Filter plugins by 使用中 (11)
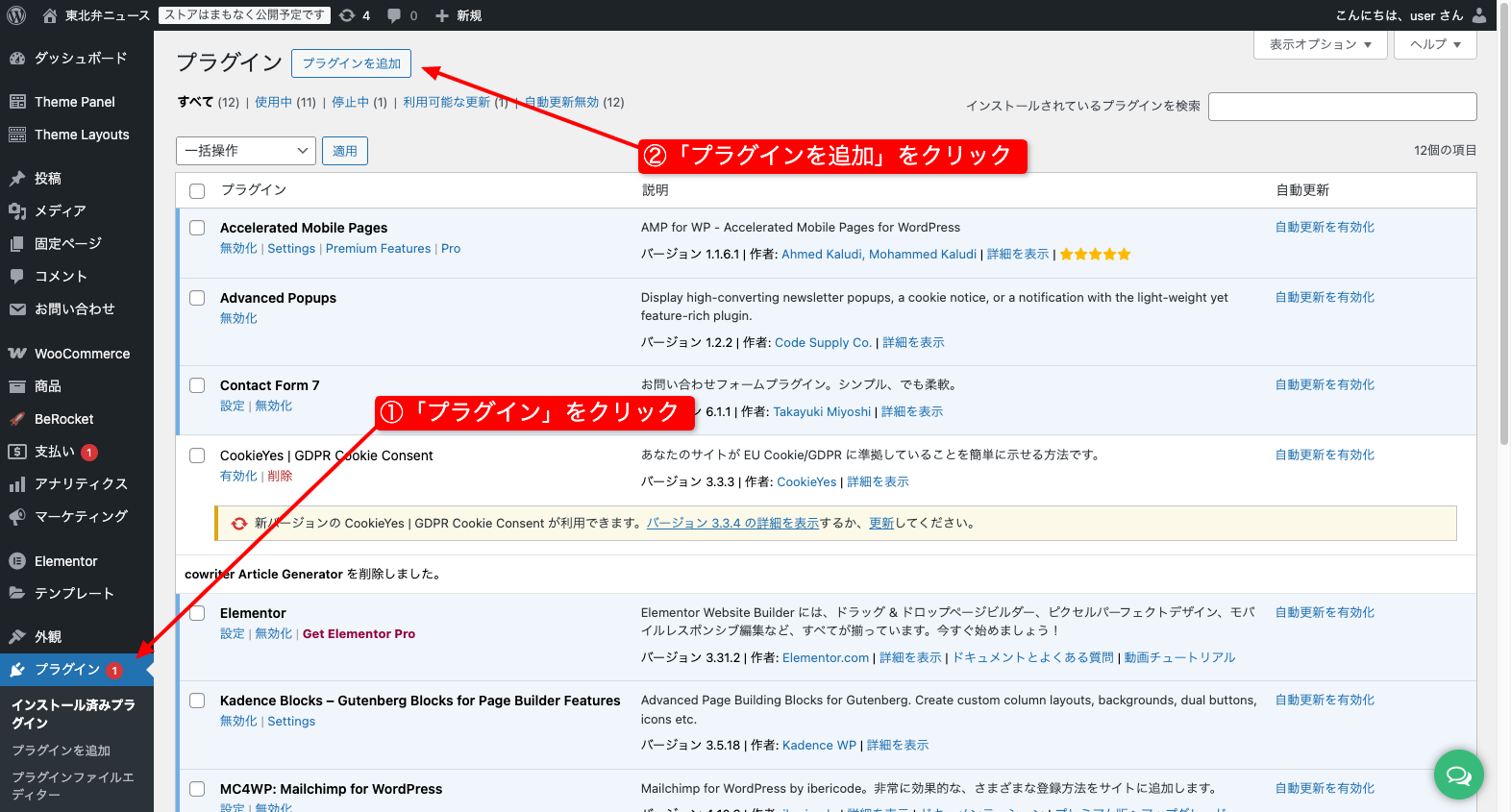Viewport: 1511px width, 812px height. coord(285,102)
